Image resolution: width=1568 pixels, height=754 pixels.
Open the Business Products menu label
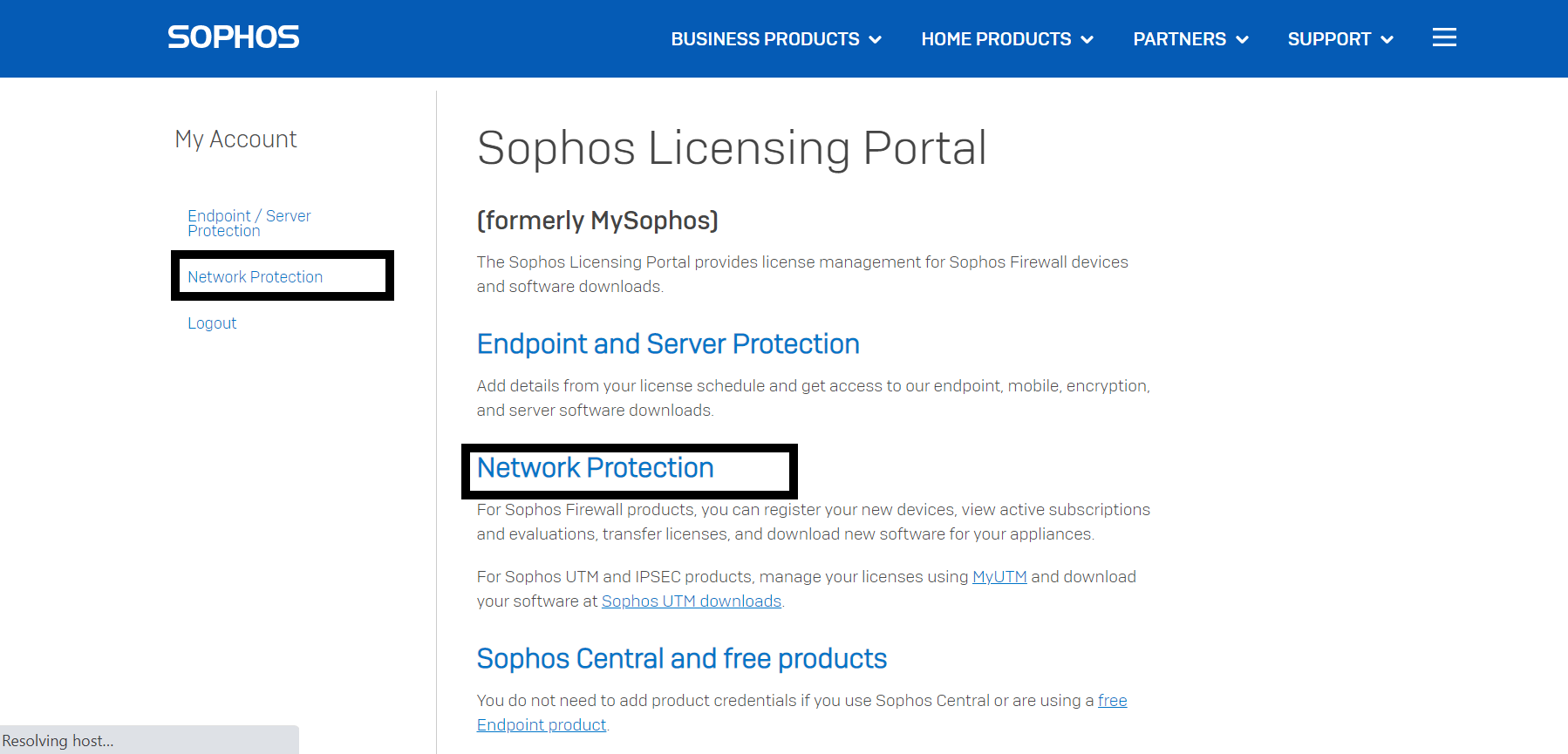coord(765,39)
